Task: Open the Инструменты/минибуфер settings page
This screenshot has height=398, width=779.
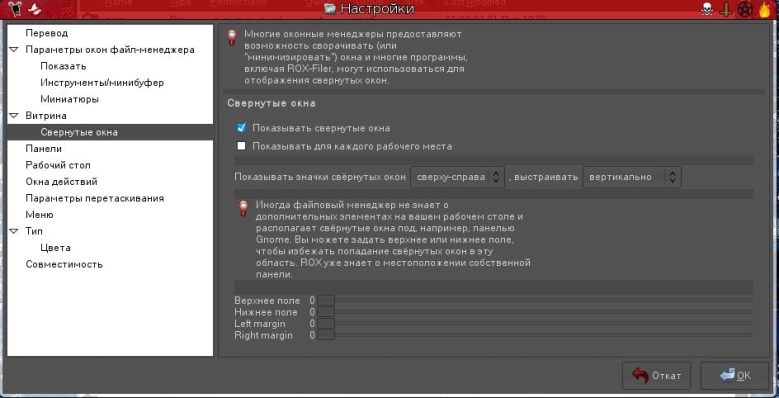Action: 102,82
